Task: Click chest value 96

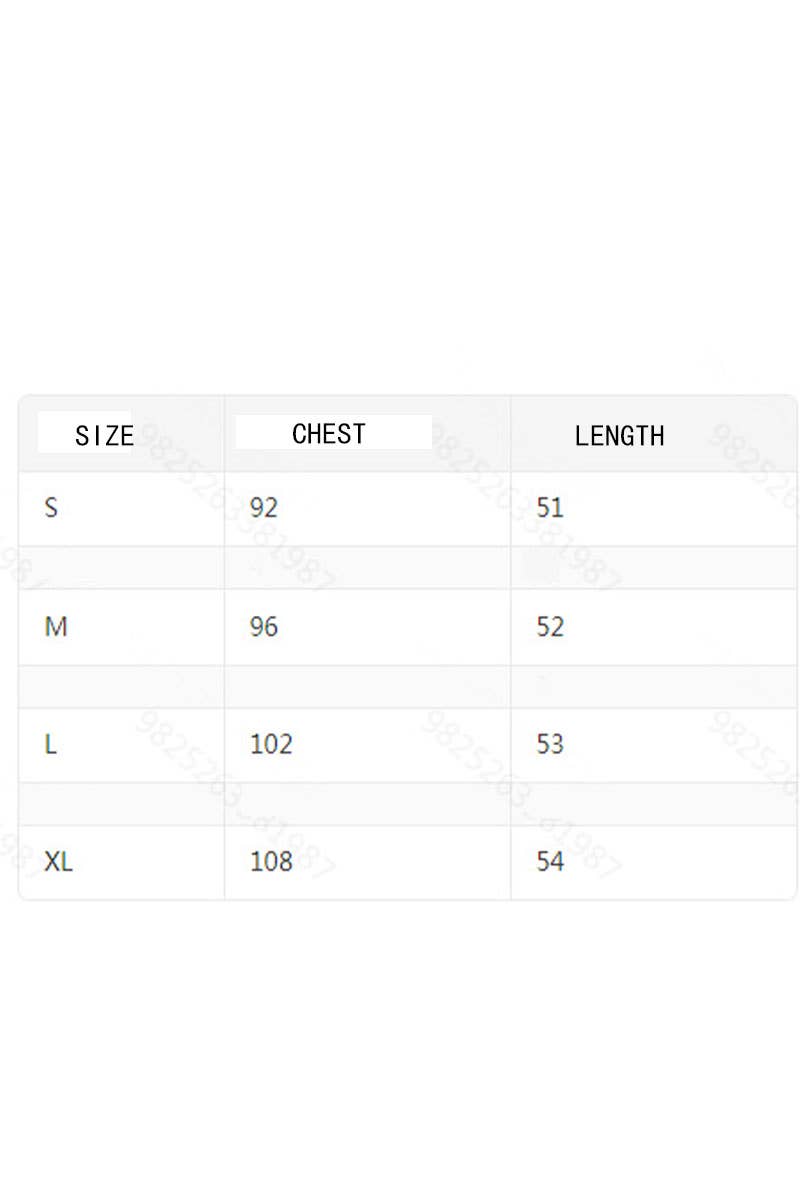Action: point(264,627)
